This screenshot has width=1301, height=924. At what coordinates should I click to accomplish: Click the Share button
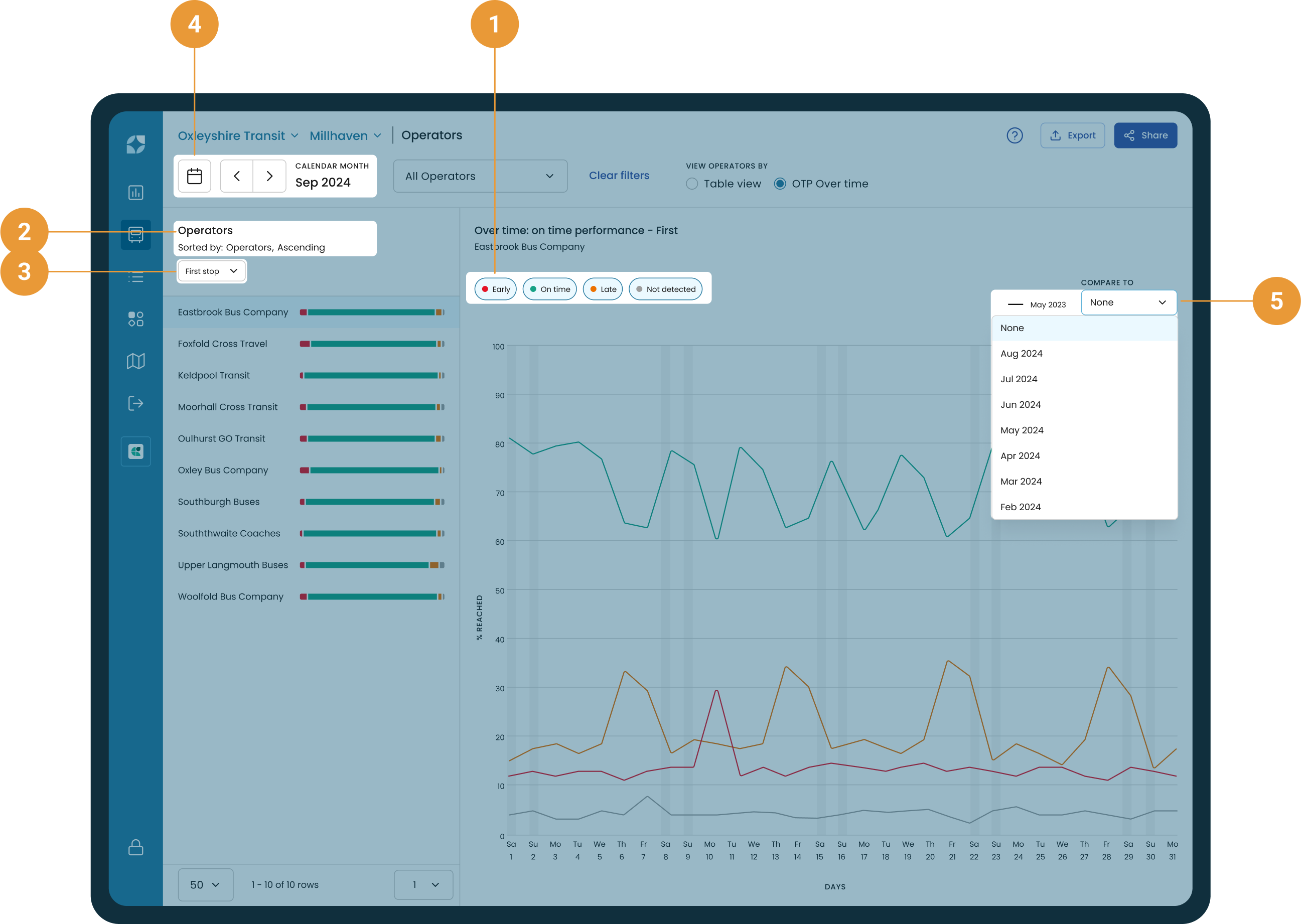coord(1145,135)
